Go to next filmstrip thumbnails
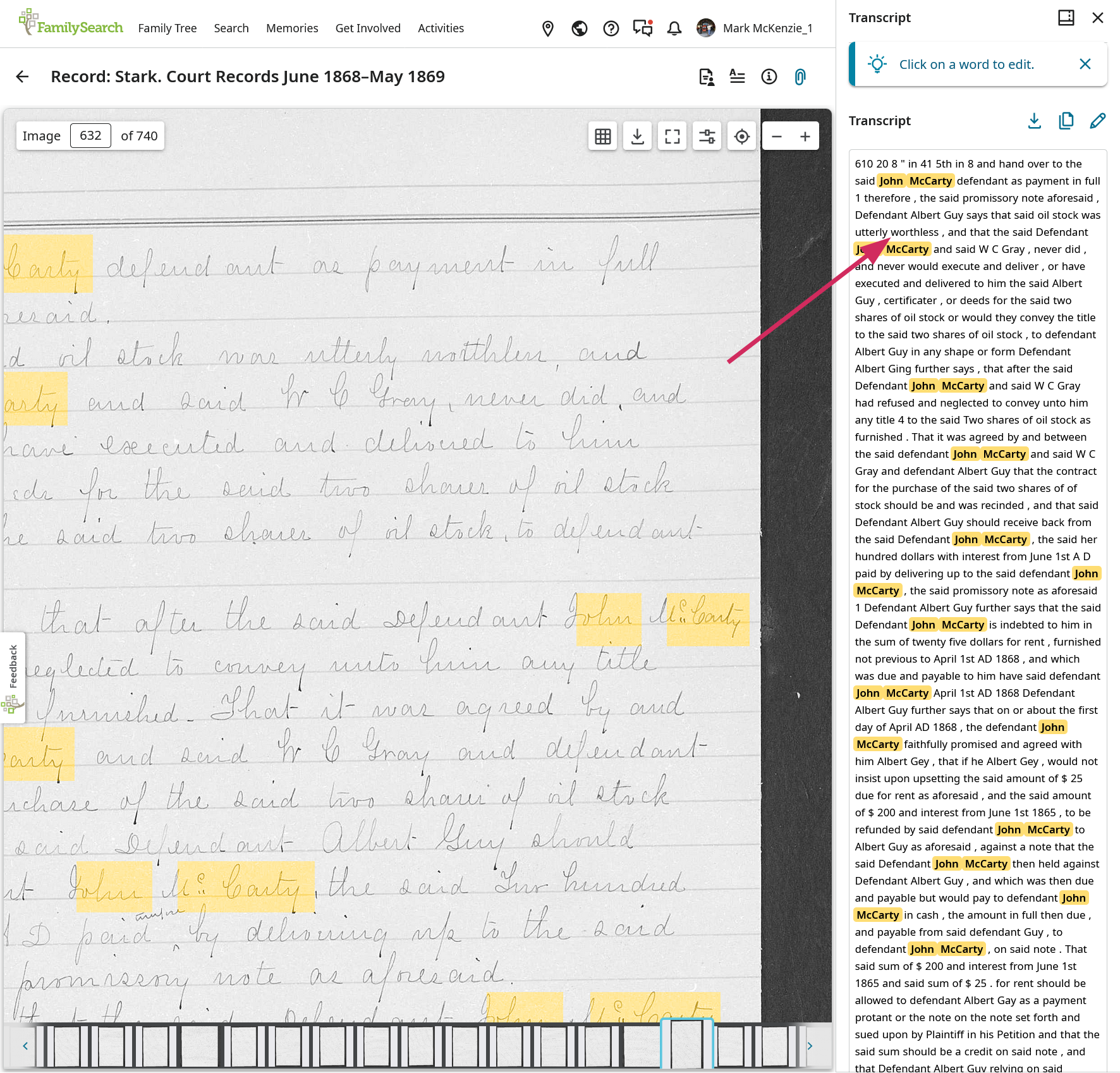1120x1073 pixels. tap(810, 1046)
